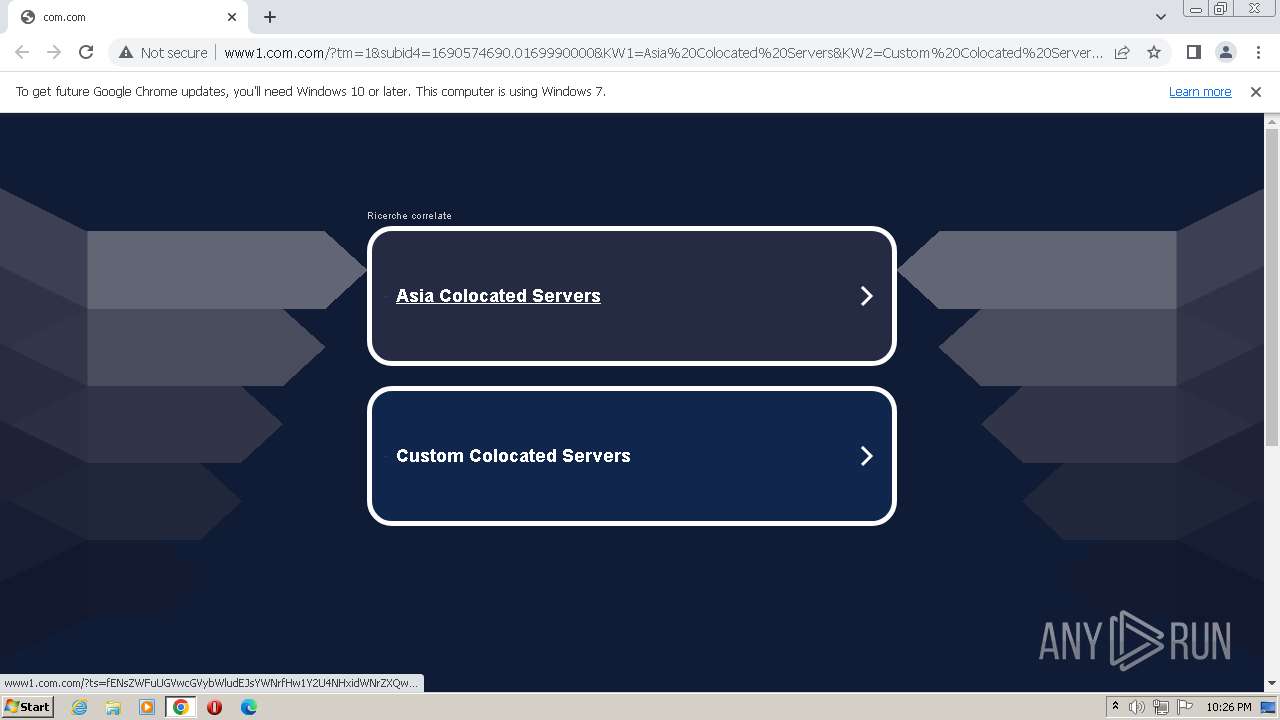Click arrow on Asia Colocated Servers card

coord(867,296)
